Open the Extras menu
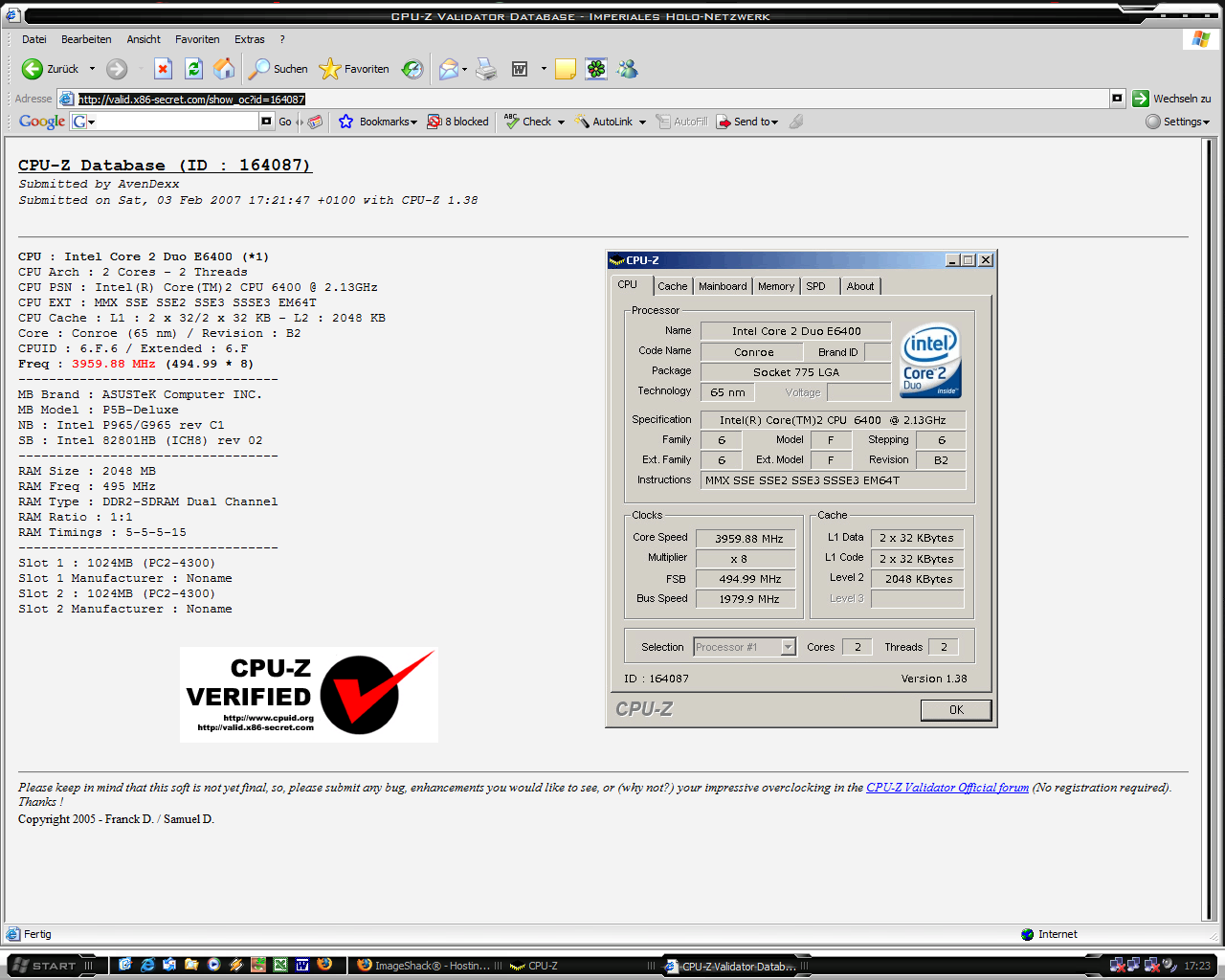Screen dimensions: 1225x980 pos(250,39)
